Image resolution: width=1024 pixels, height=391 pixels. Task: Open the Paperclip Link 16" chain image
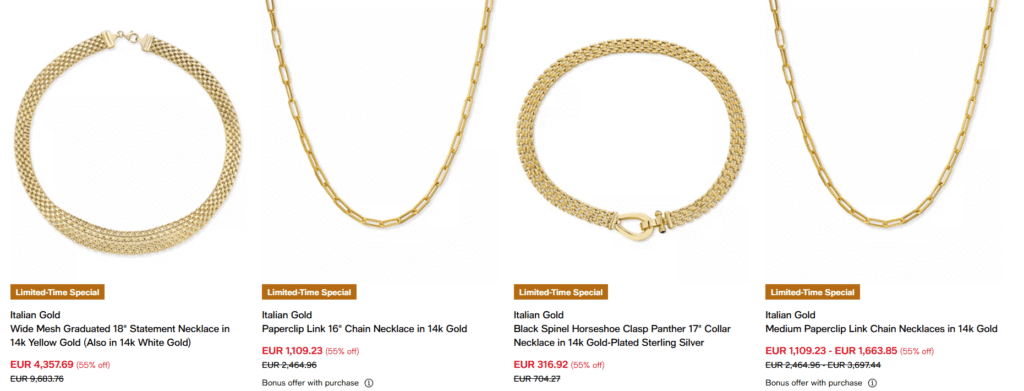(378, 140)
